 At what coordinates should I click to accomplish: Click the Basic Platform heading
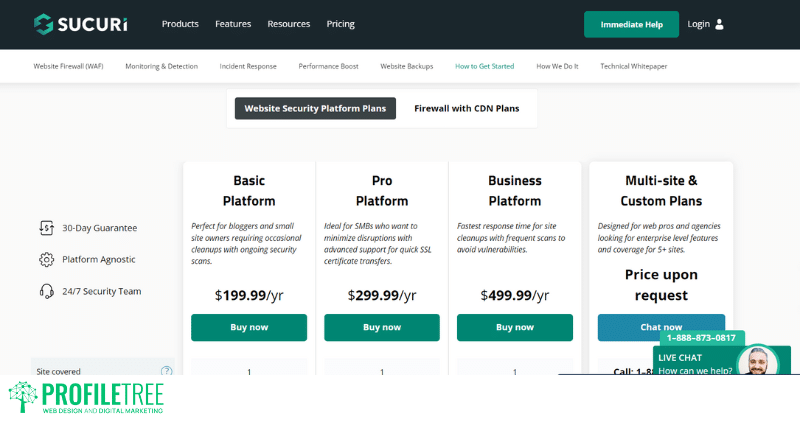[x=249, y=191]
